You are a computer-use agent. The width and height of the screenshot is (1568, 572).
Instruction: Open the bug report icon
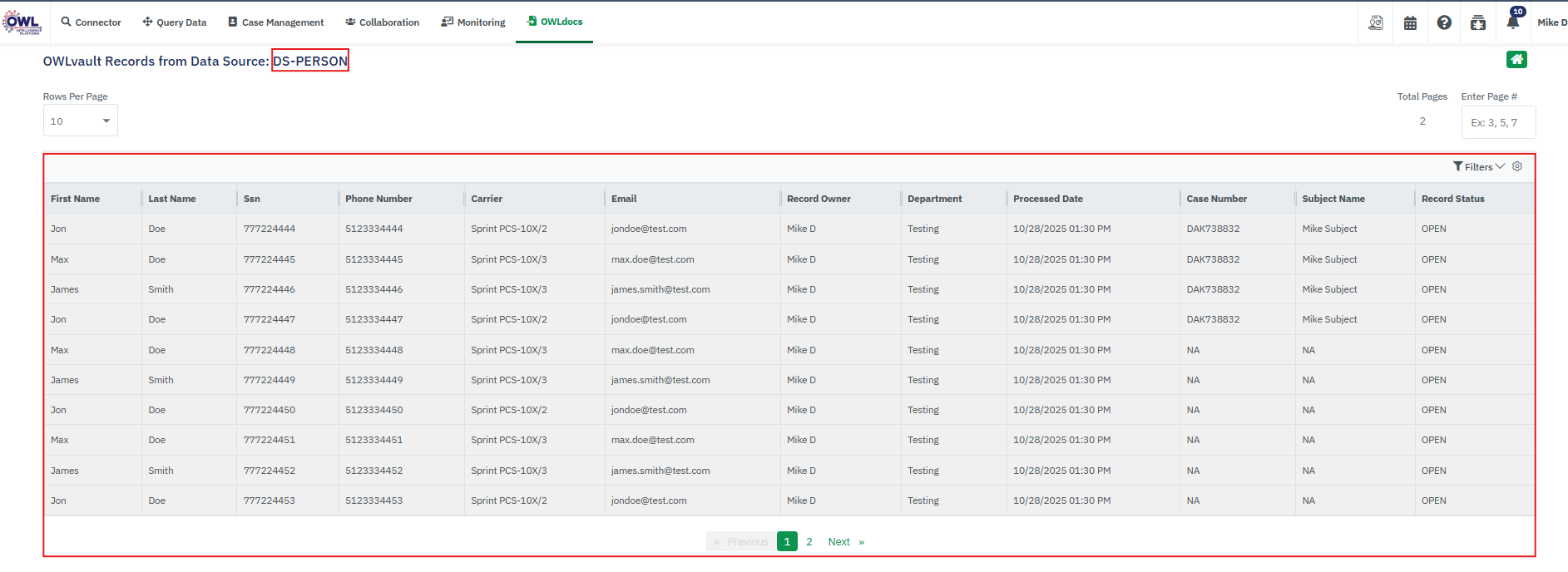(x=1478, y=22)
